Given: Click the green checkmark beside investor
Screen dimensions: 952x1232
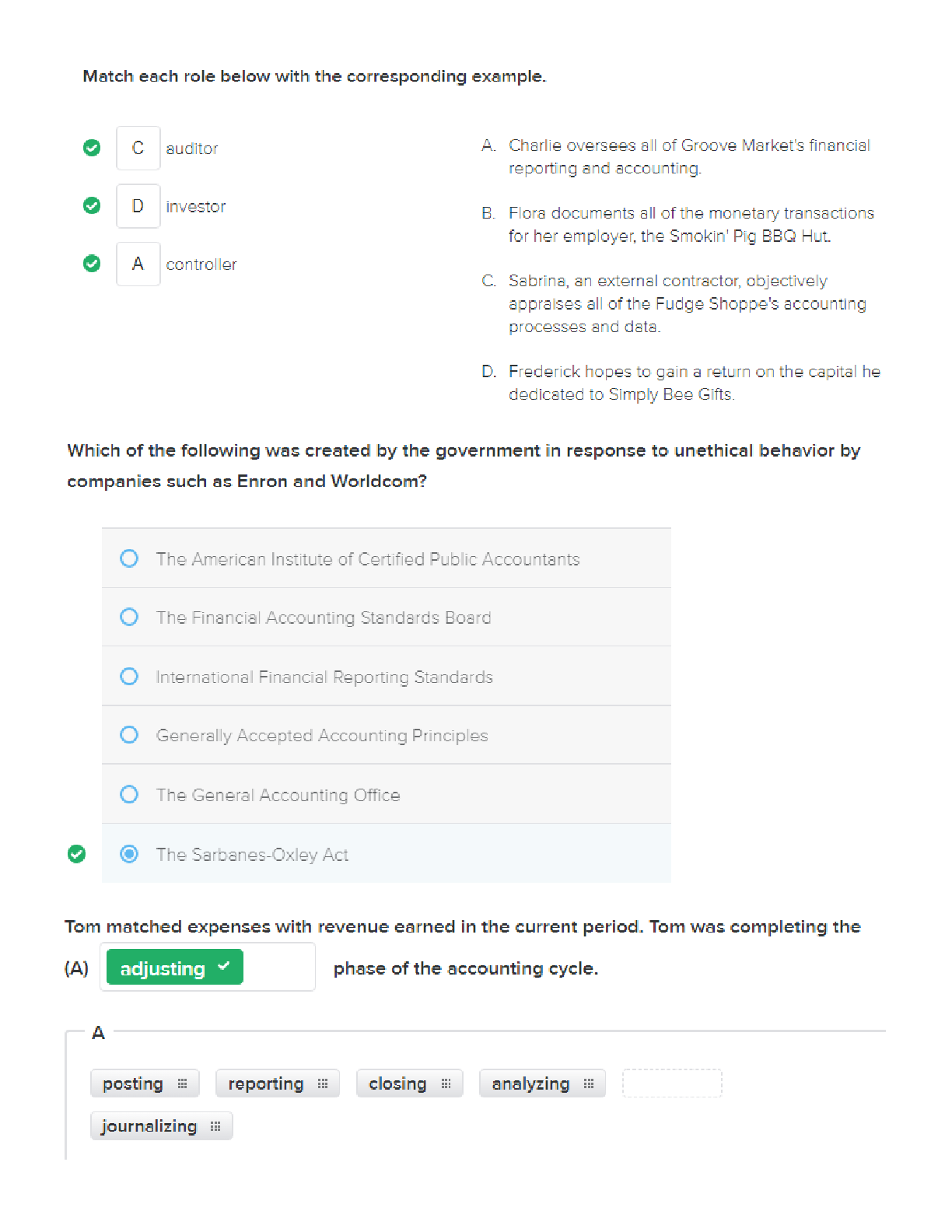Looking at the screenshot, I should [92, 205].
